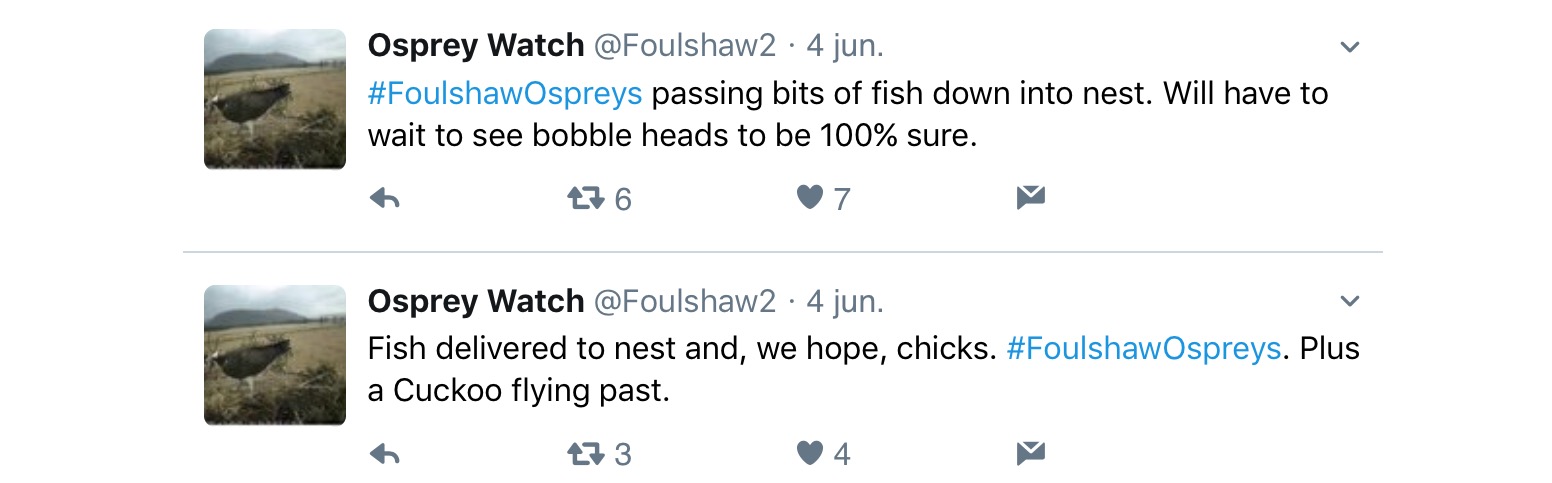The image size is (1552, 483).
Task: Open #FoulshawOspreys hashtag in first tweet
Action: (505, 94)
